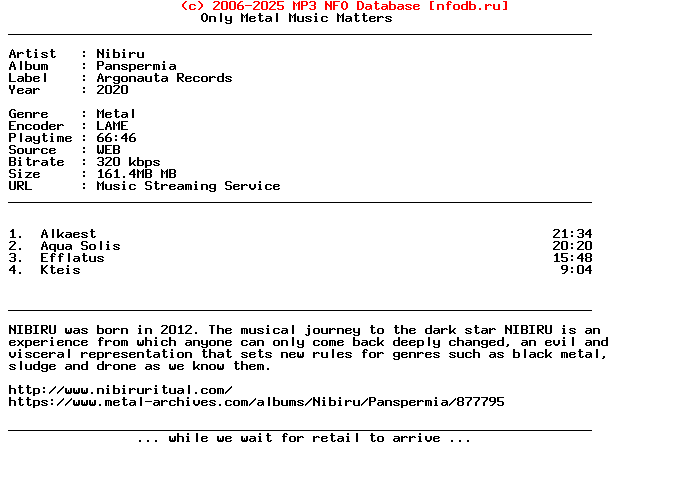Open the metal-archives.com Panspermia link

point(256,402)
